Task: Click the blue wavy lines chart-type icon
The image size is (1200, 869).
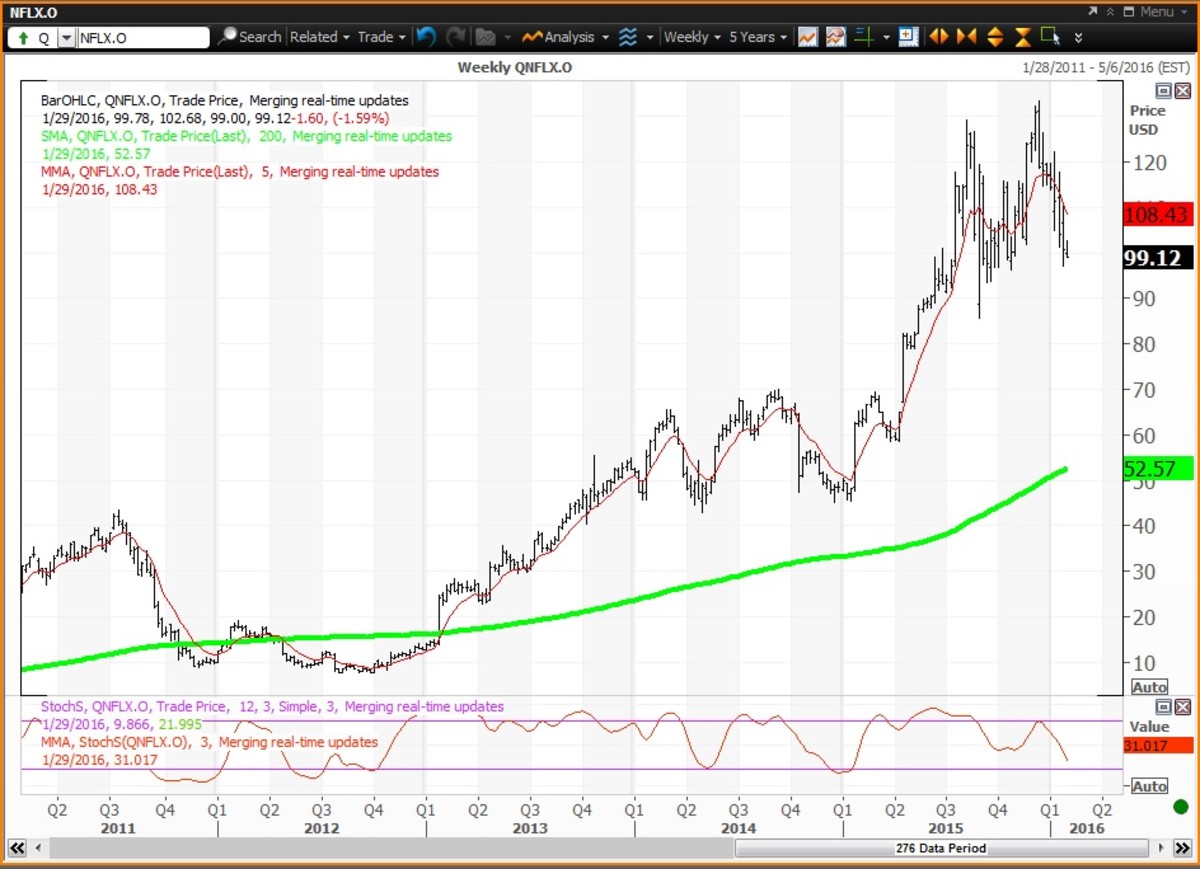Action: pos(628,37)
